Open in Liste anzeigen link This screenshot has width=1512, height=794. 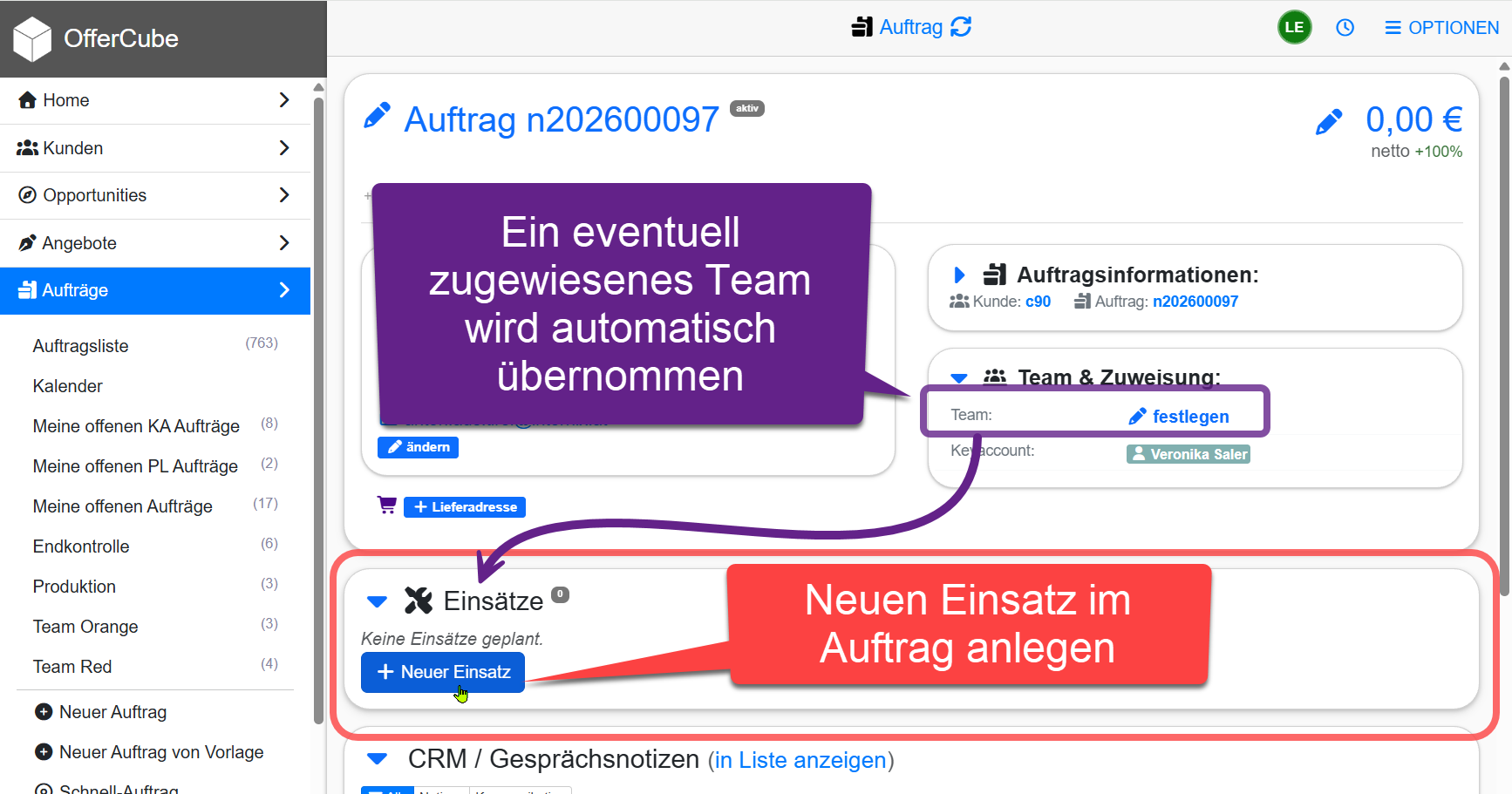point(800,760)
